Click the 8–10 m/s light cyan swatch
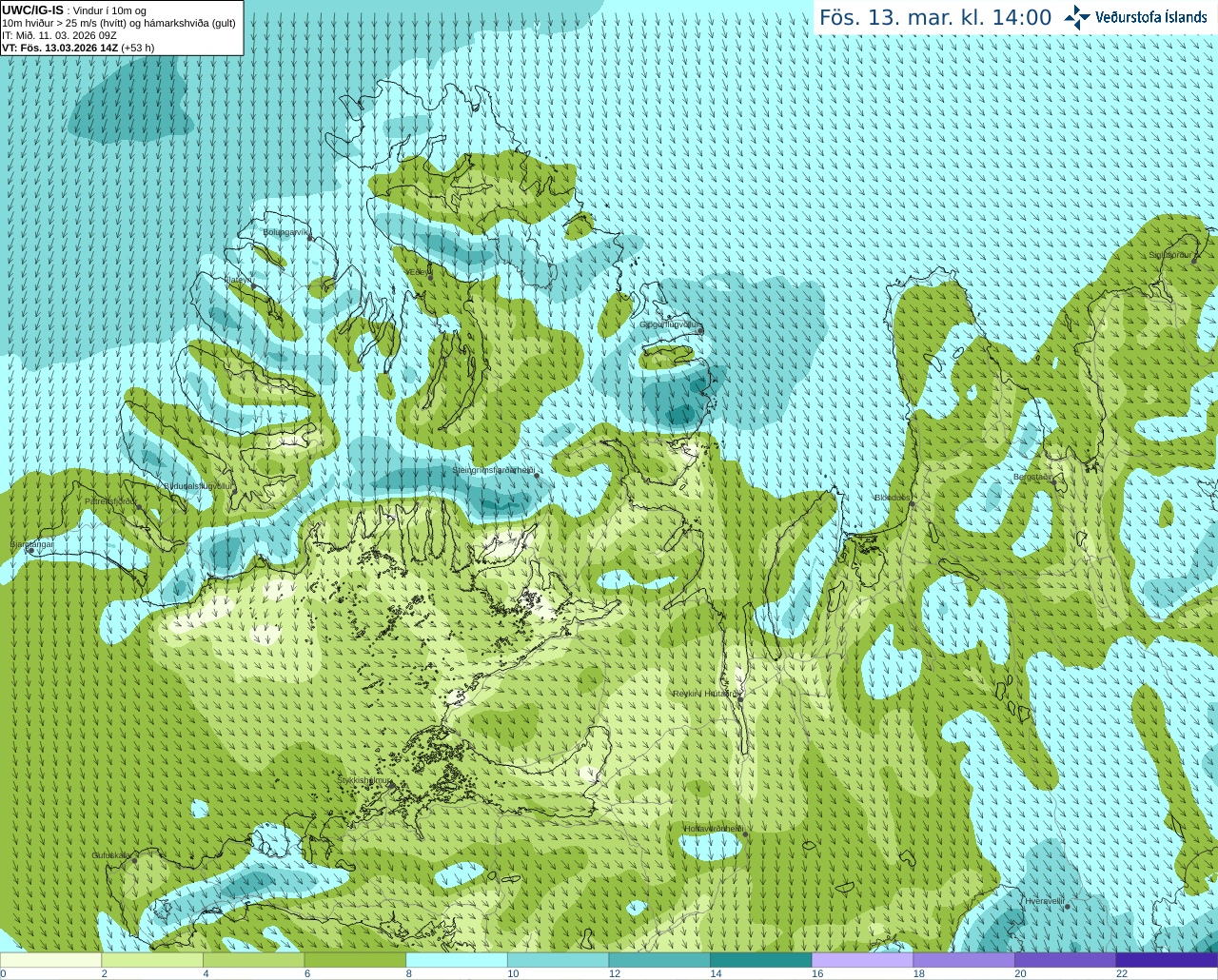Screen dimensions: 1218x980 (x=457, y=960)
